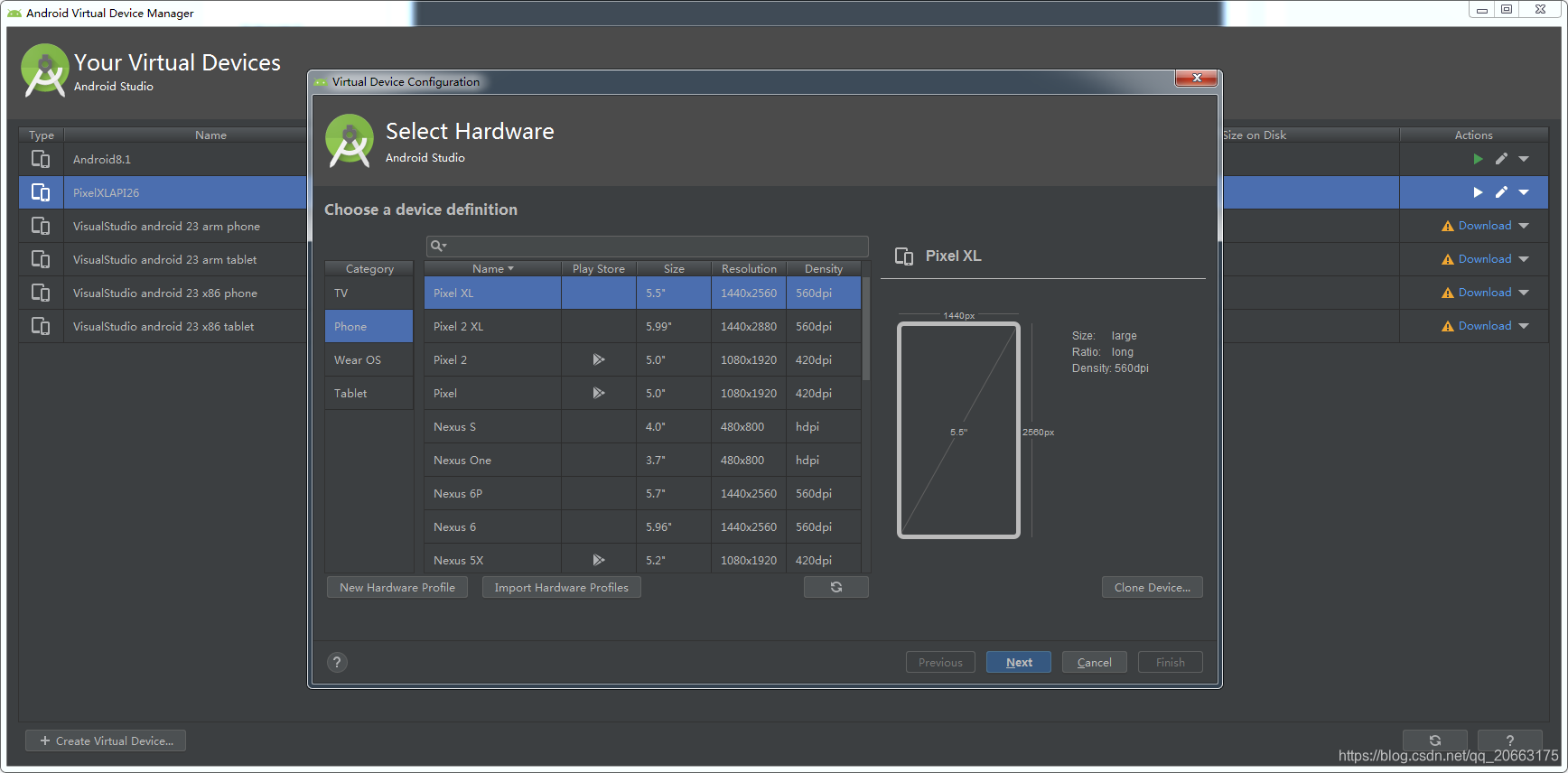1568x773 pixels.
Task: Select Nexus One device row
Action: (x=642, y=460)
